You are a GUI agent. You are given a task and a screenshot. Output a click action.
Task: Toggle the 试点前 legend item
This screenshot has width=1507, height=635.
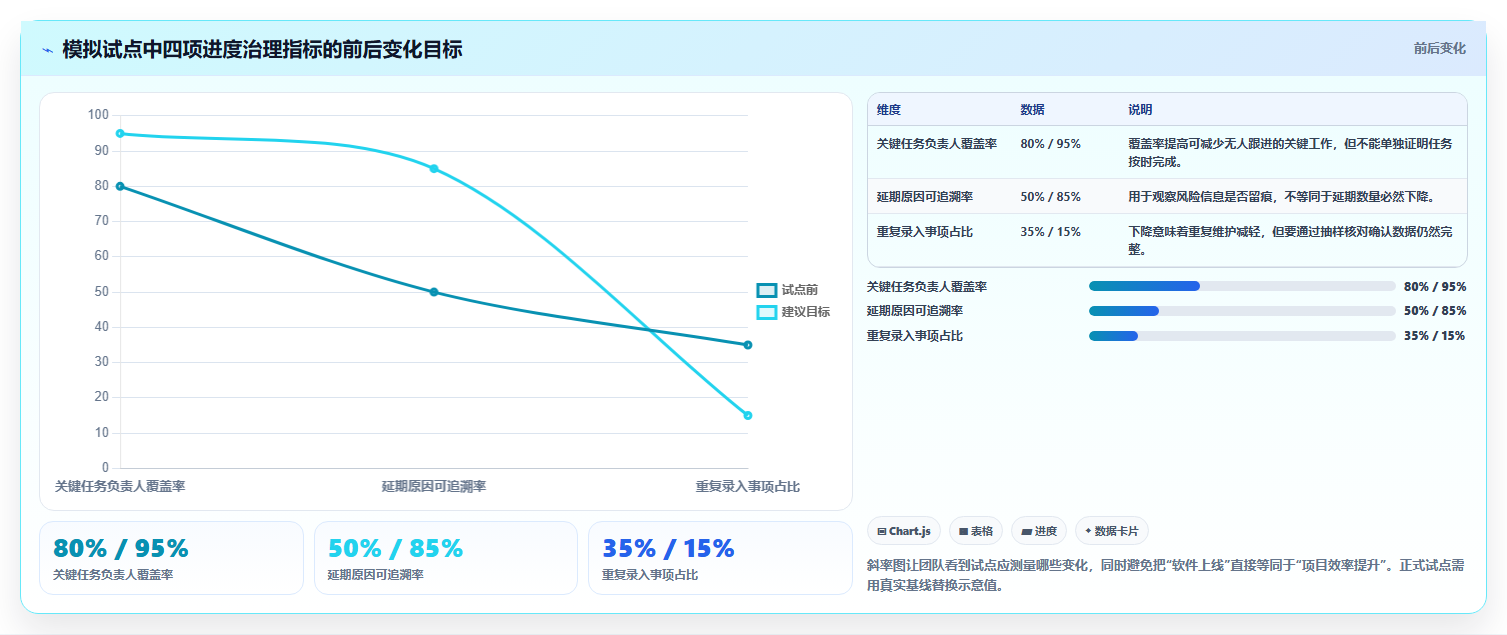click(788, 290)
